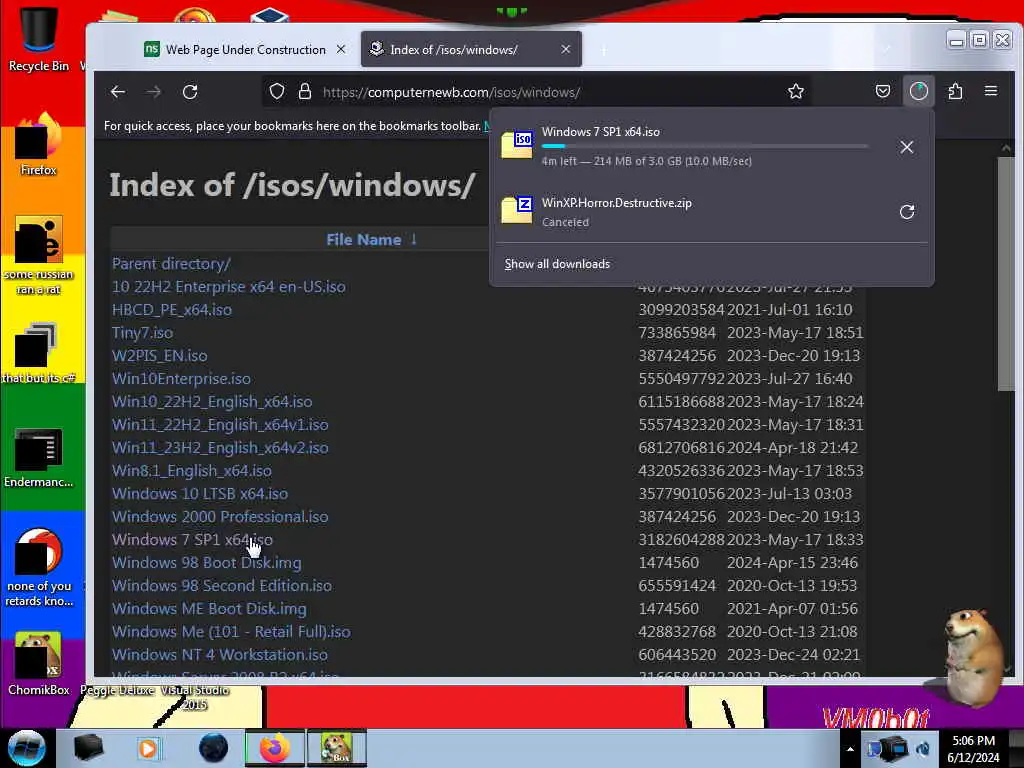Screen dimensions: 1024x768
Task: Open the Firefox desktop shortcut
Action: coord(39,144)
